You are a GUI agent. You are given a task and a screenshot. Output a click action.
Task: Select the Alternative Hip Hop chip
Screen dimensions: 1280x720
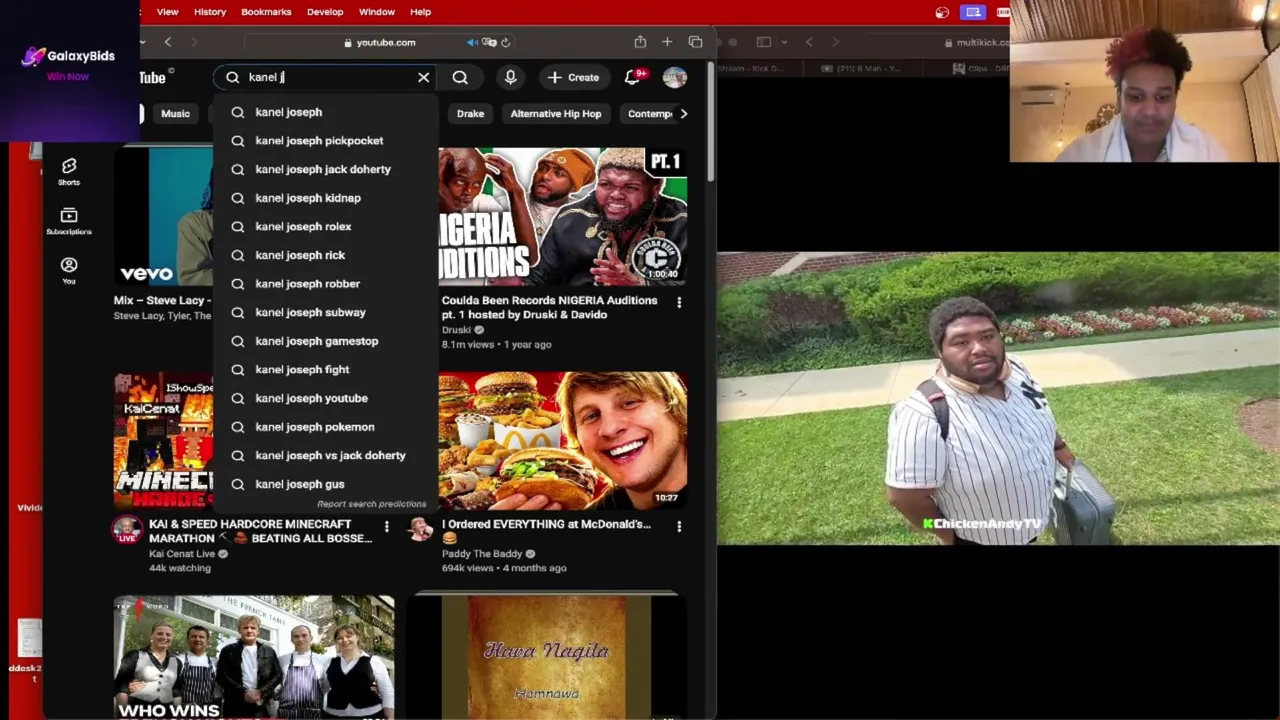click(556, 114)
